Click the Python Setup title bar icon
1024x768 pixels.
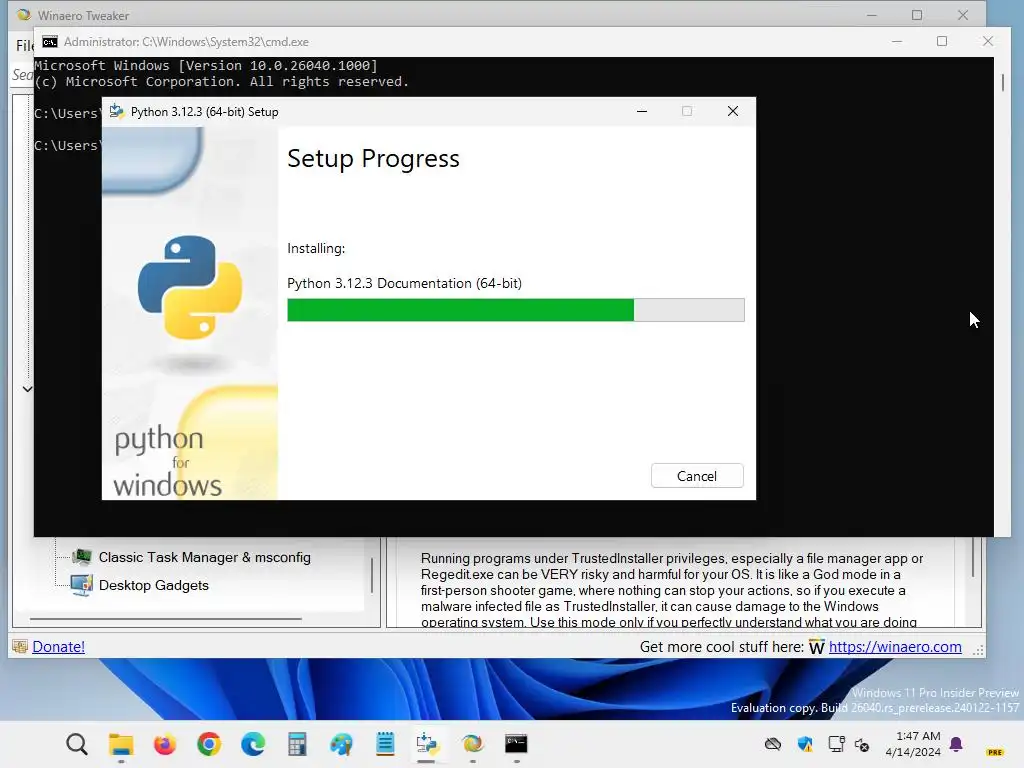tap(117, 111)
